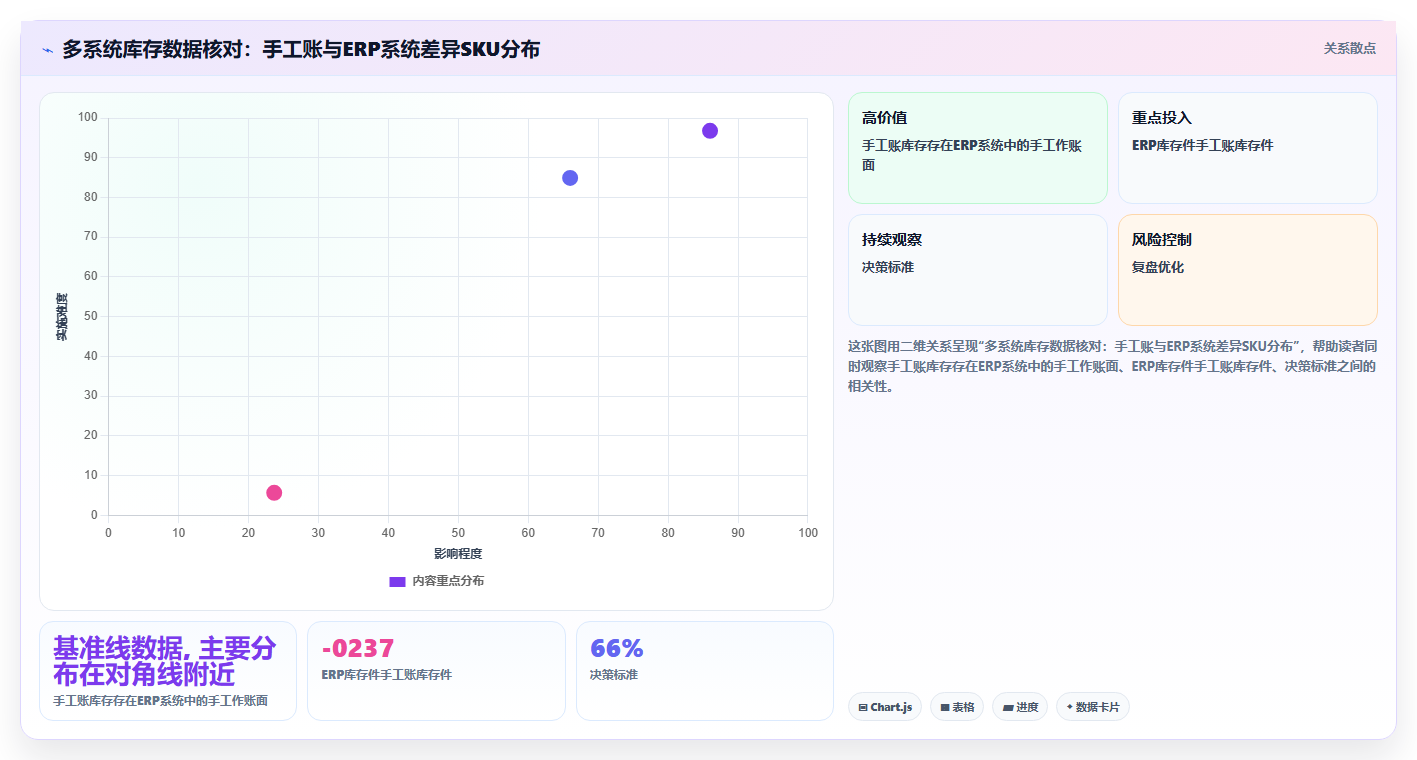Click the -0237 metric value
1417x760 pixels.
[358, 649]
